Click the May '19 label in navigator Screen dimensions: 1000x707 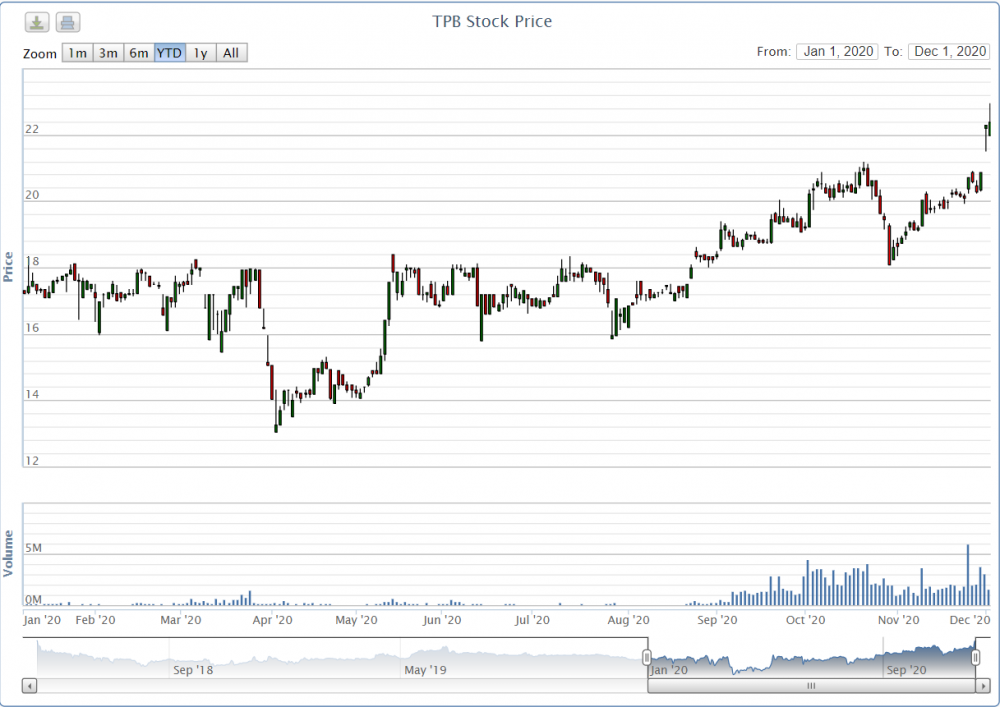click(x=425, y=670)
